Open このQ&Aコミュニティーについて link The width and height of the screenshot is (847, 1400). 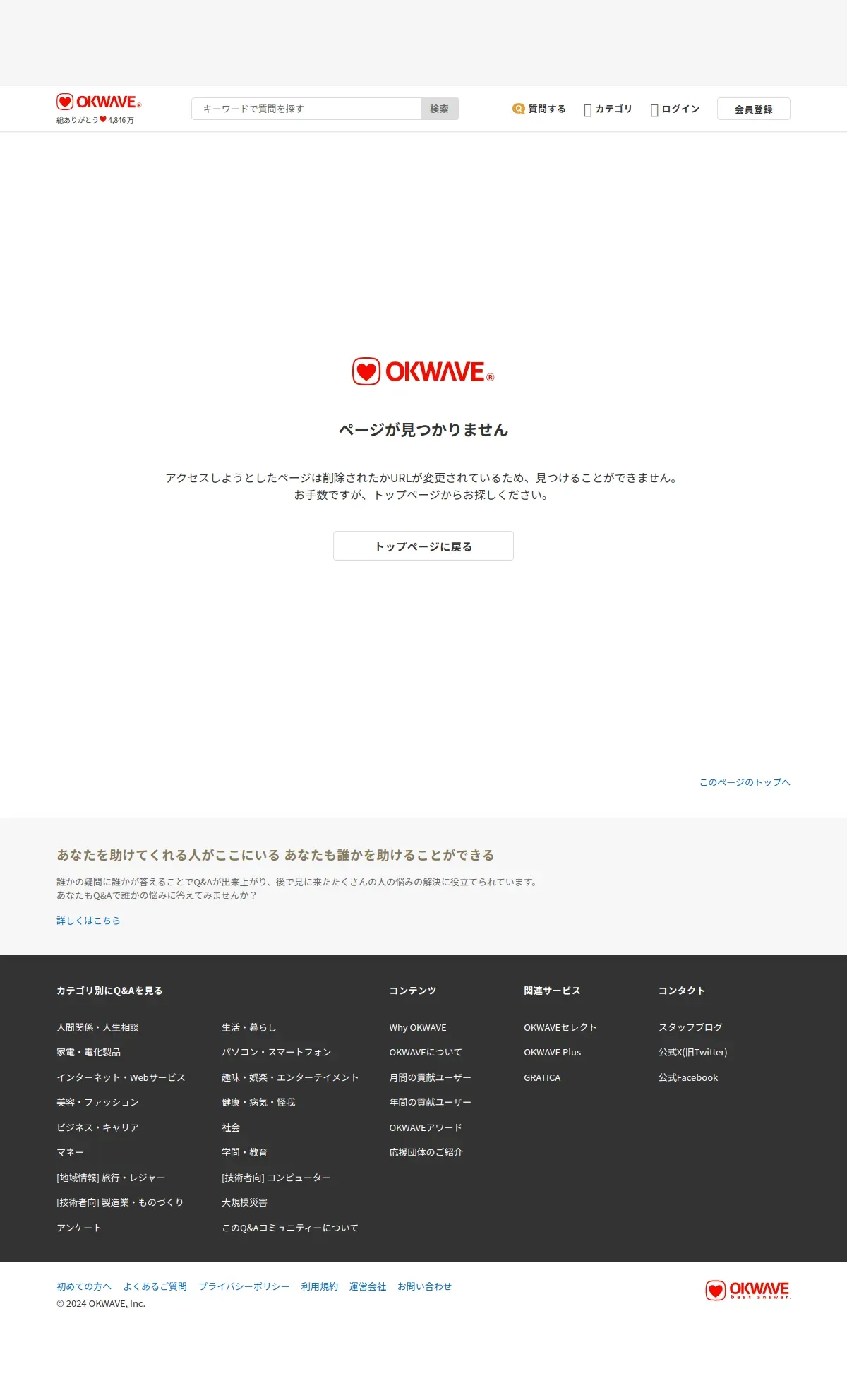(290, 1228)
